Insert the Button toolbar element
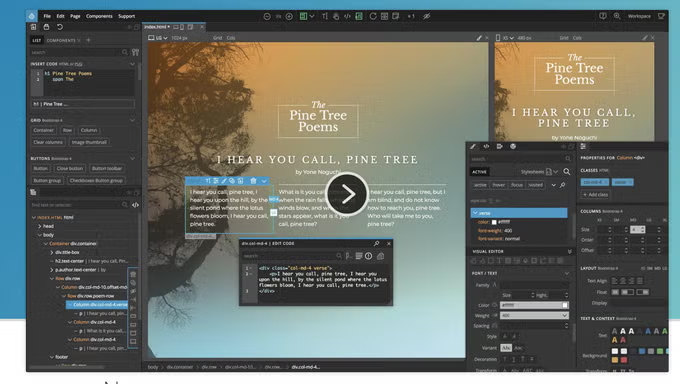The width and height of the screenshot is (680, 384). 107,168
